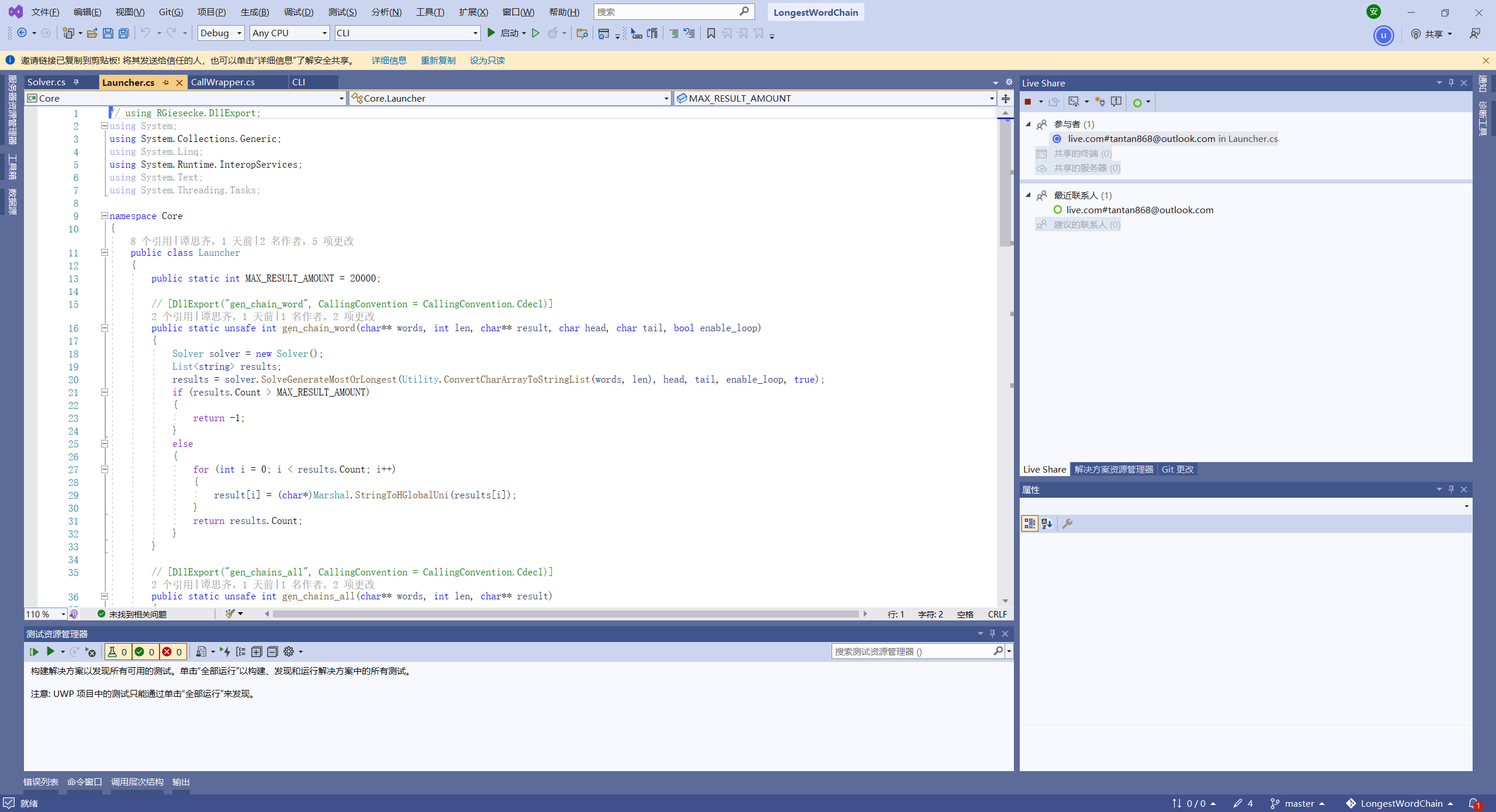The image size is (1496, 812).
Task: Click the 设为只读 link
Action: (x=487, y=60)
